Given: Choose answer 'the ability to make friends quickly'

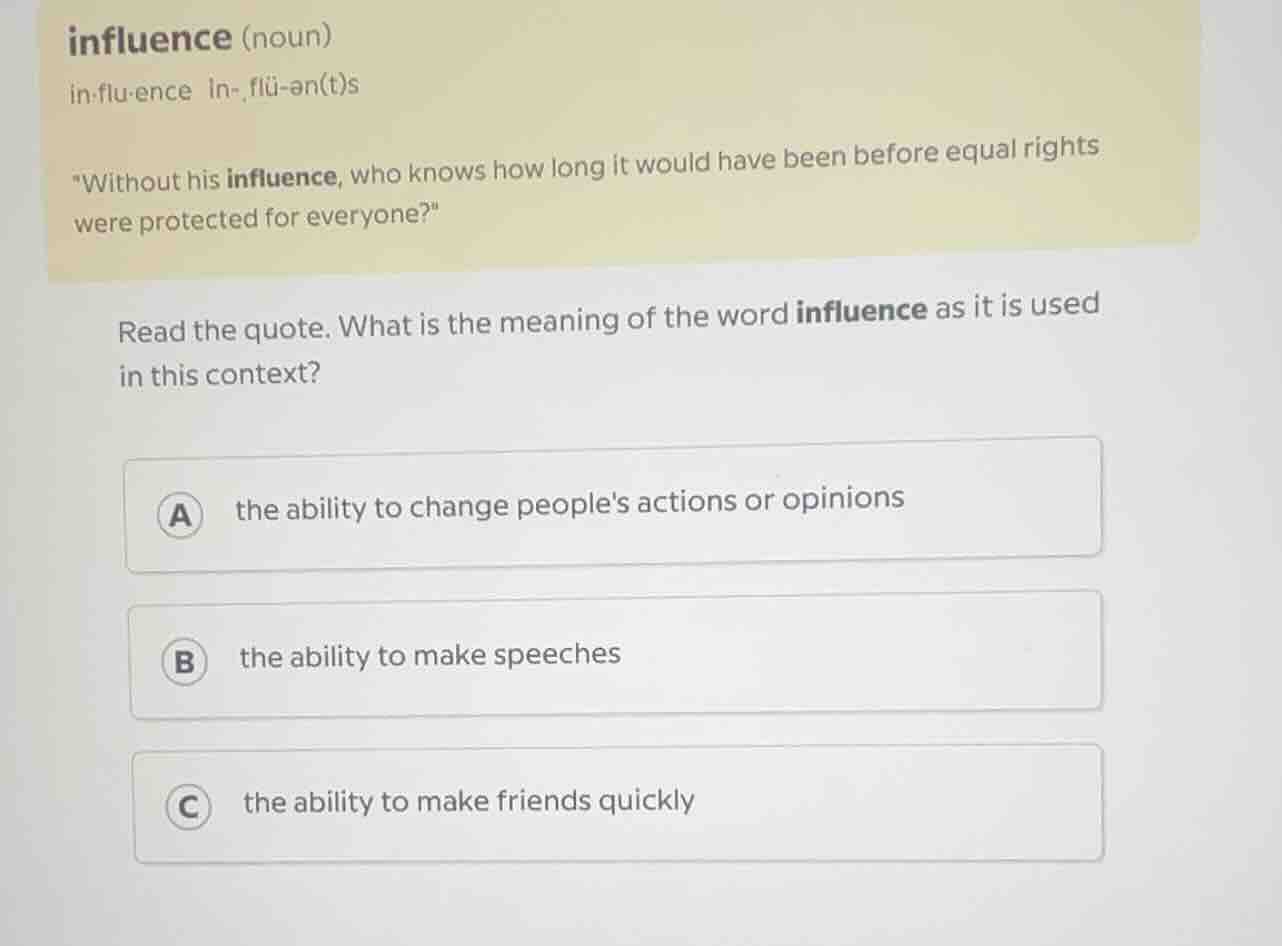Looking at the screenshot, I should 469,800.
